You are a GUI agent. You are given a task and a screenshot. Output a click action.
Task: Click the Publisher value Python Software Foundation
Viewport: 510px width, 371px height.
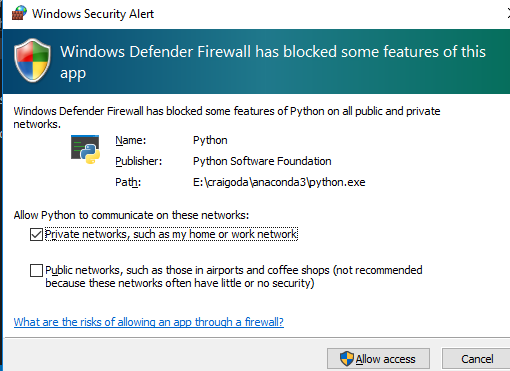(262, 161)
